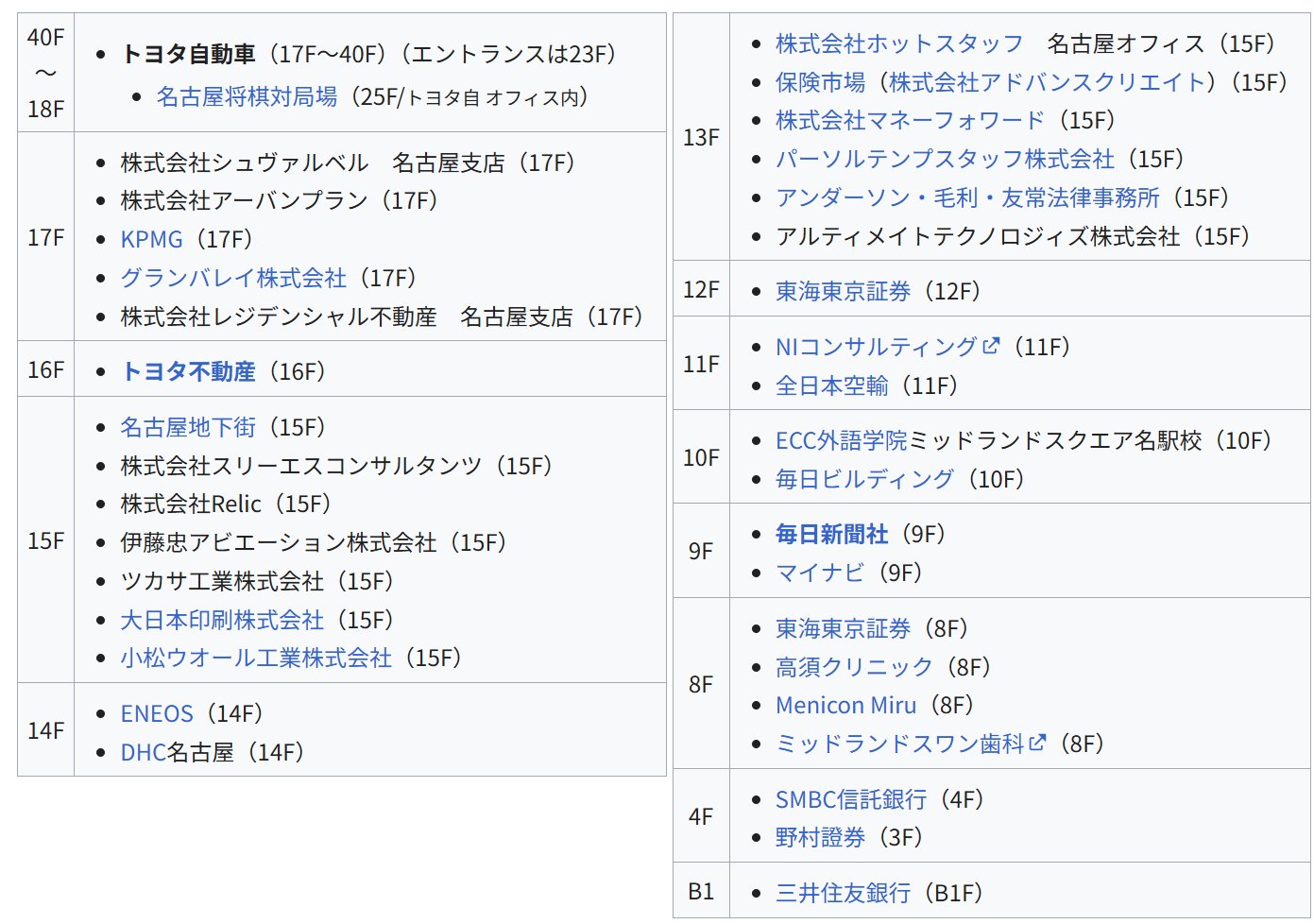This screenshot has width=1314, height=924.
Task: Open the 株式会社アドバンスクリエイト link
Action: [x=1047, y=82]
